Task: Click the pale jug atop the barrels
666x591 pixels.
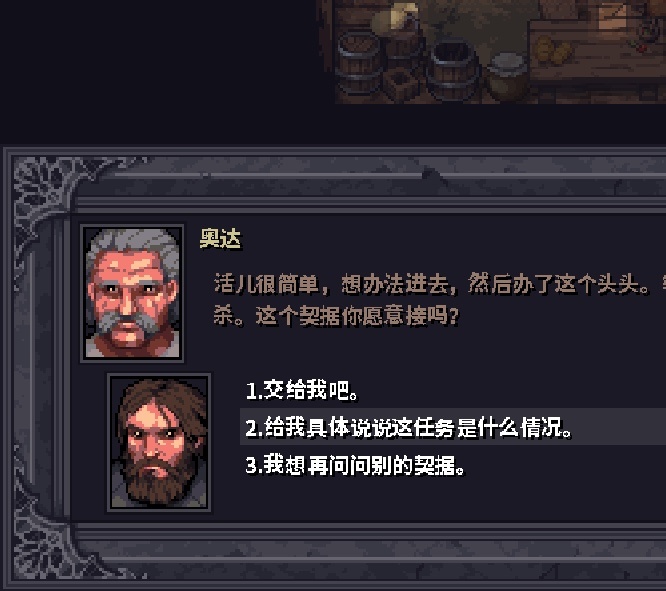Action: (395, 17)
